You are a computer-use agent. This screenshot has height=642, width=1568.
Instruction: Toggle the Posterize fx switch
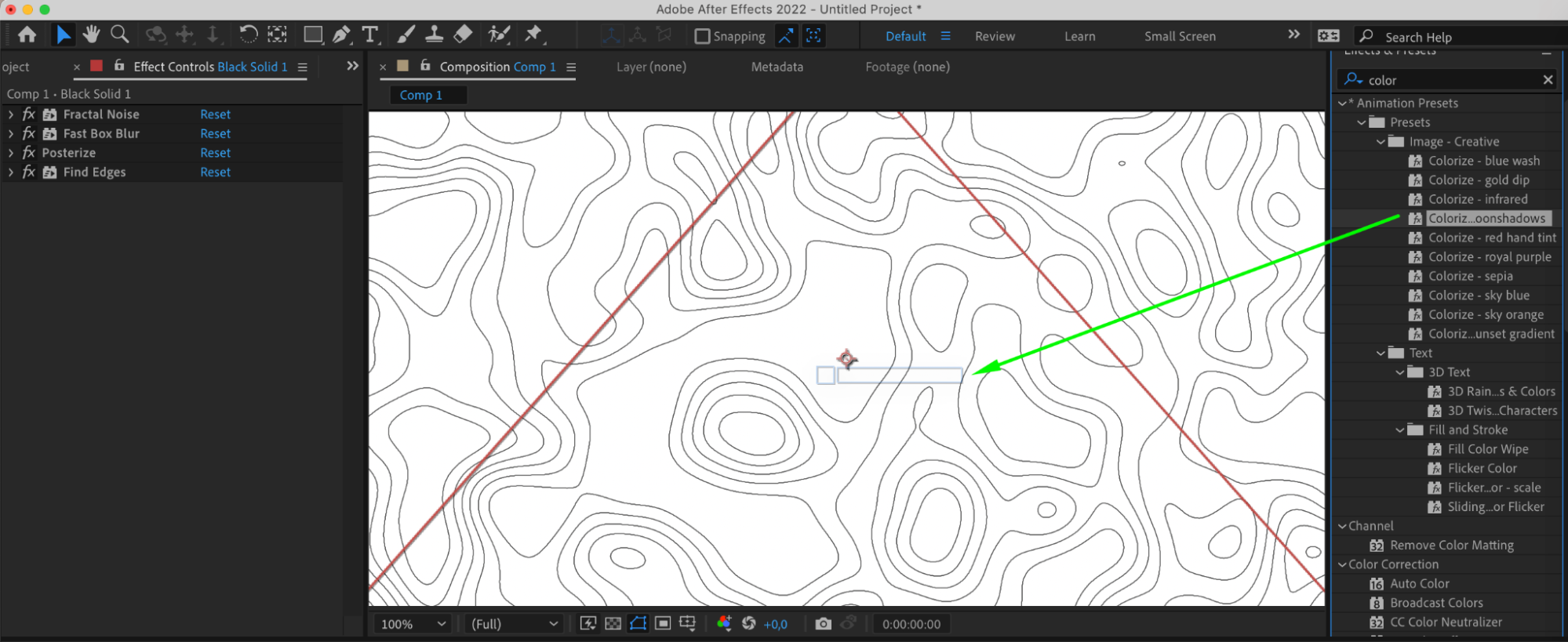click(x=29, y=152)
